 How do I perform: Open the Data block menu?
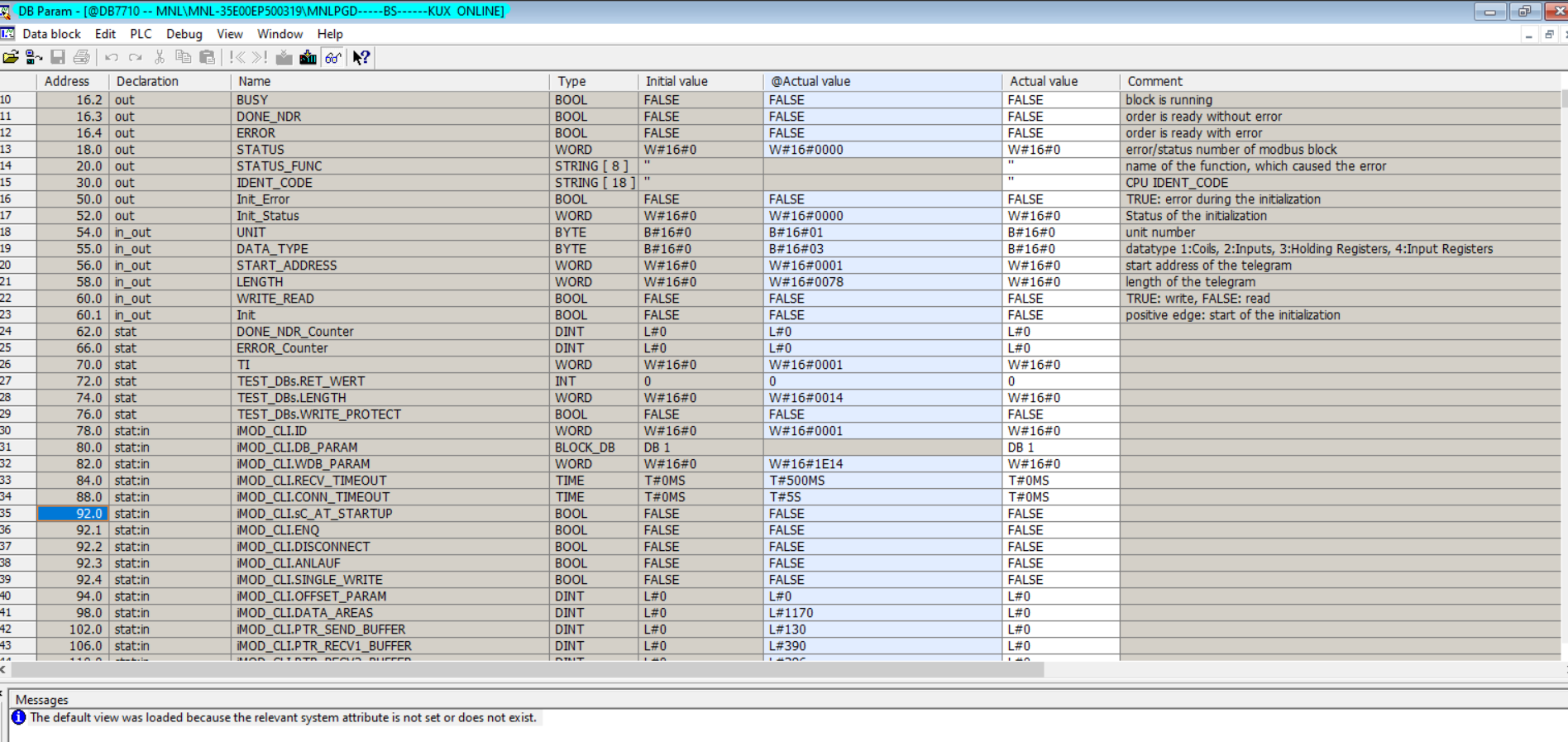51,34
